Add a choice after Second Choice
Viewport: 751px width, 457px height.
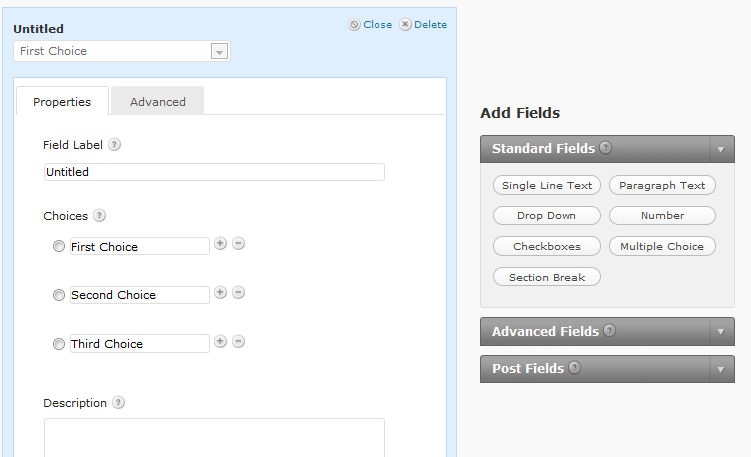tap(220, 292)
